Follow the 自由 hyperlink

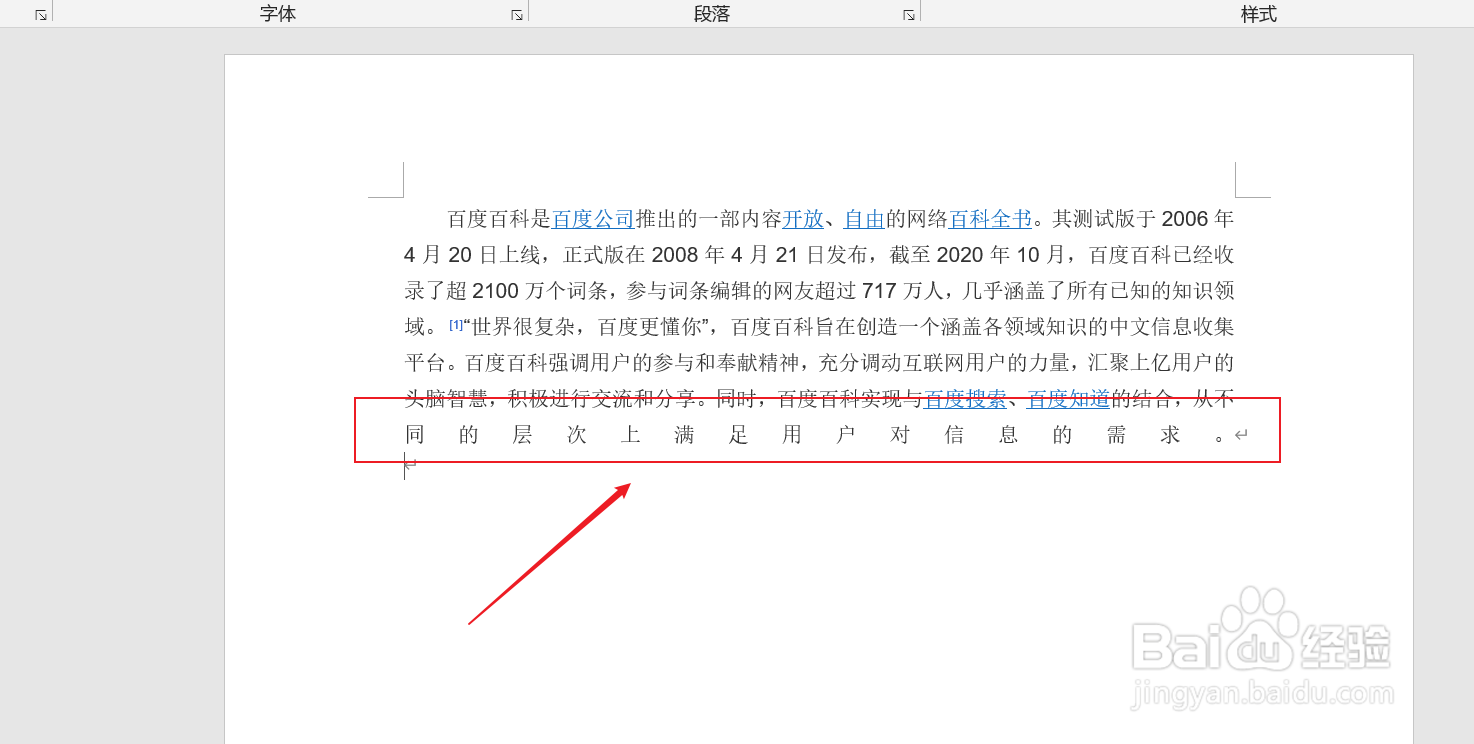(865, 219)
